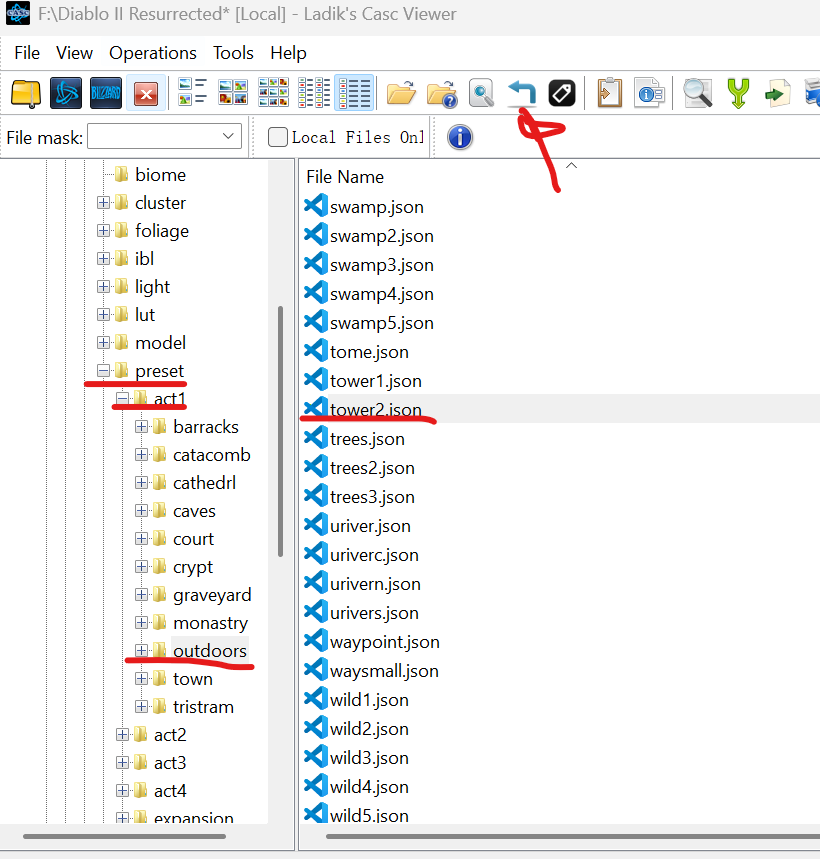Switch to large thumbnails view icon
Screen dimensions: 820x859
tap(233, 93)
